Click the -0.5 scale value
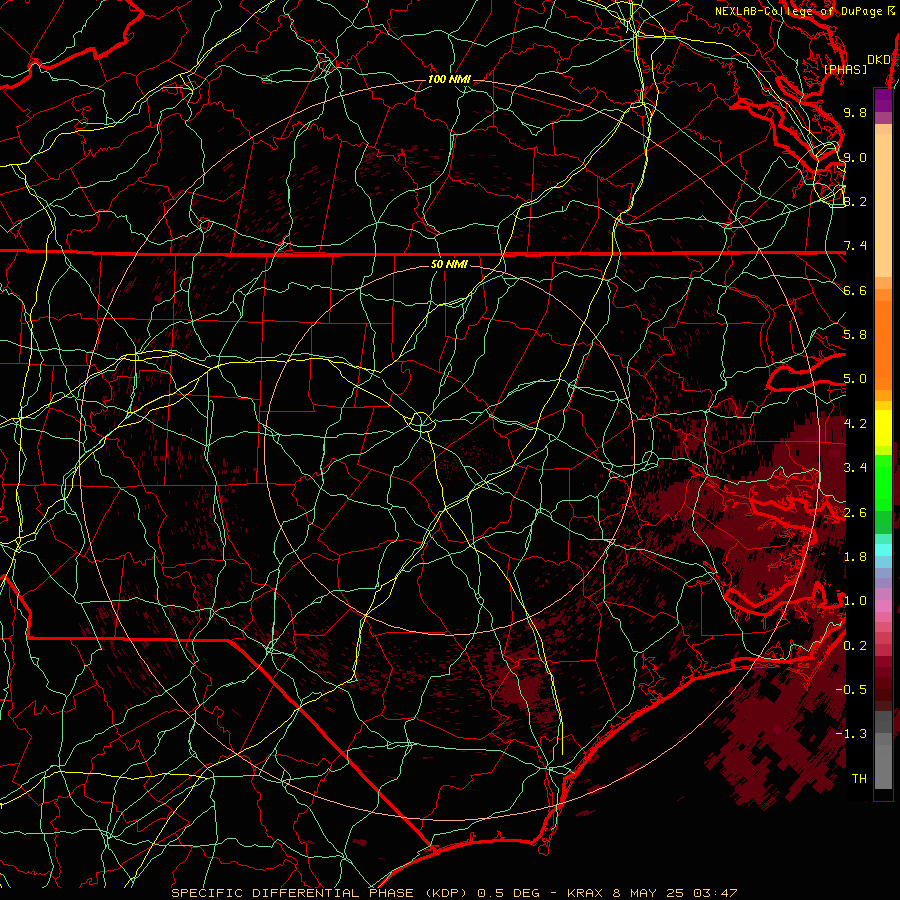This screenshot has width=900, height=900. [x=851, y=689]
